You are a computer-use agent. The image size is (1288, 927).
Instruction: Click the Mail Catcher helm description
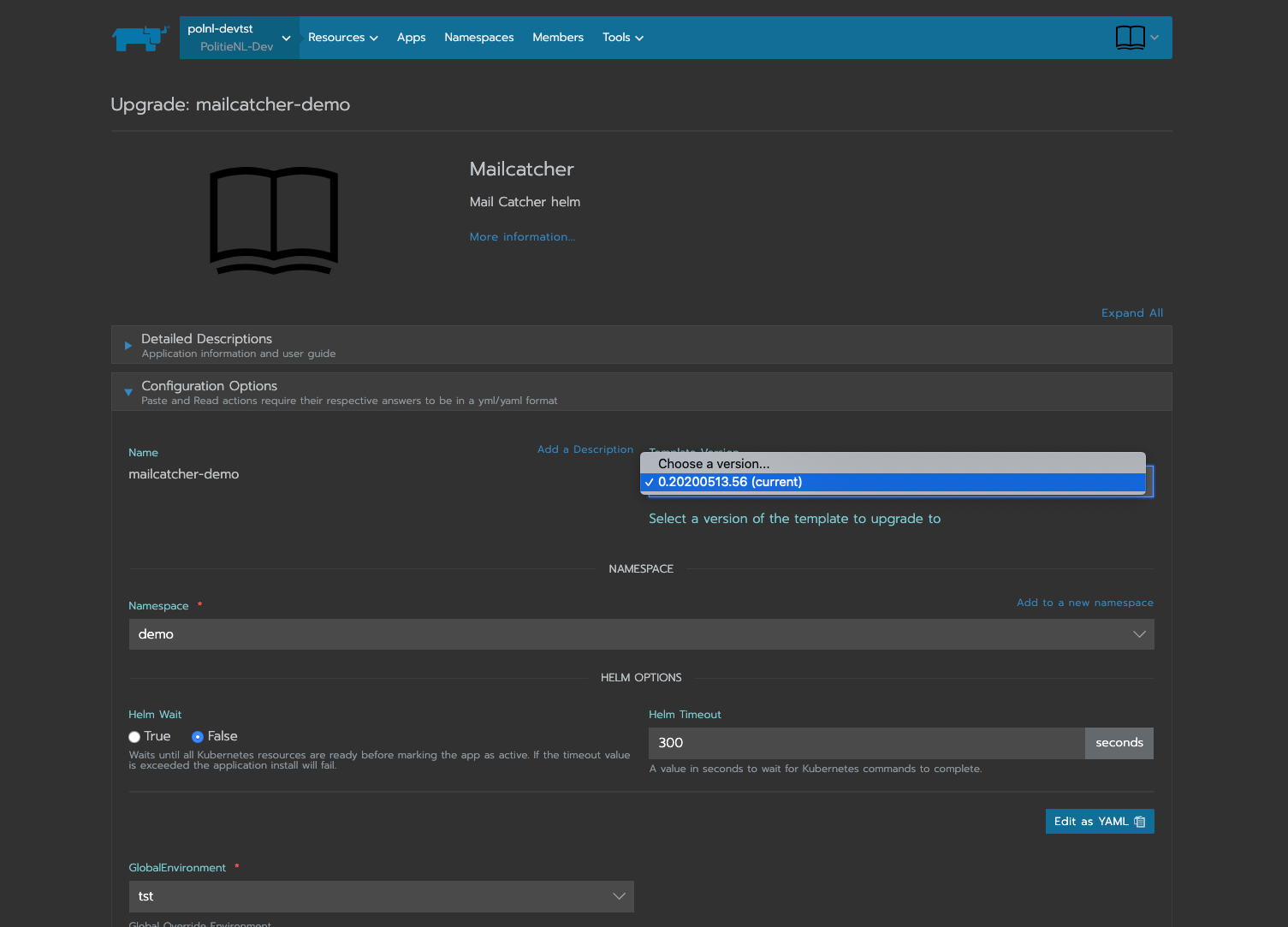tap(525, 202)
